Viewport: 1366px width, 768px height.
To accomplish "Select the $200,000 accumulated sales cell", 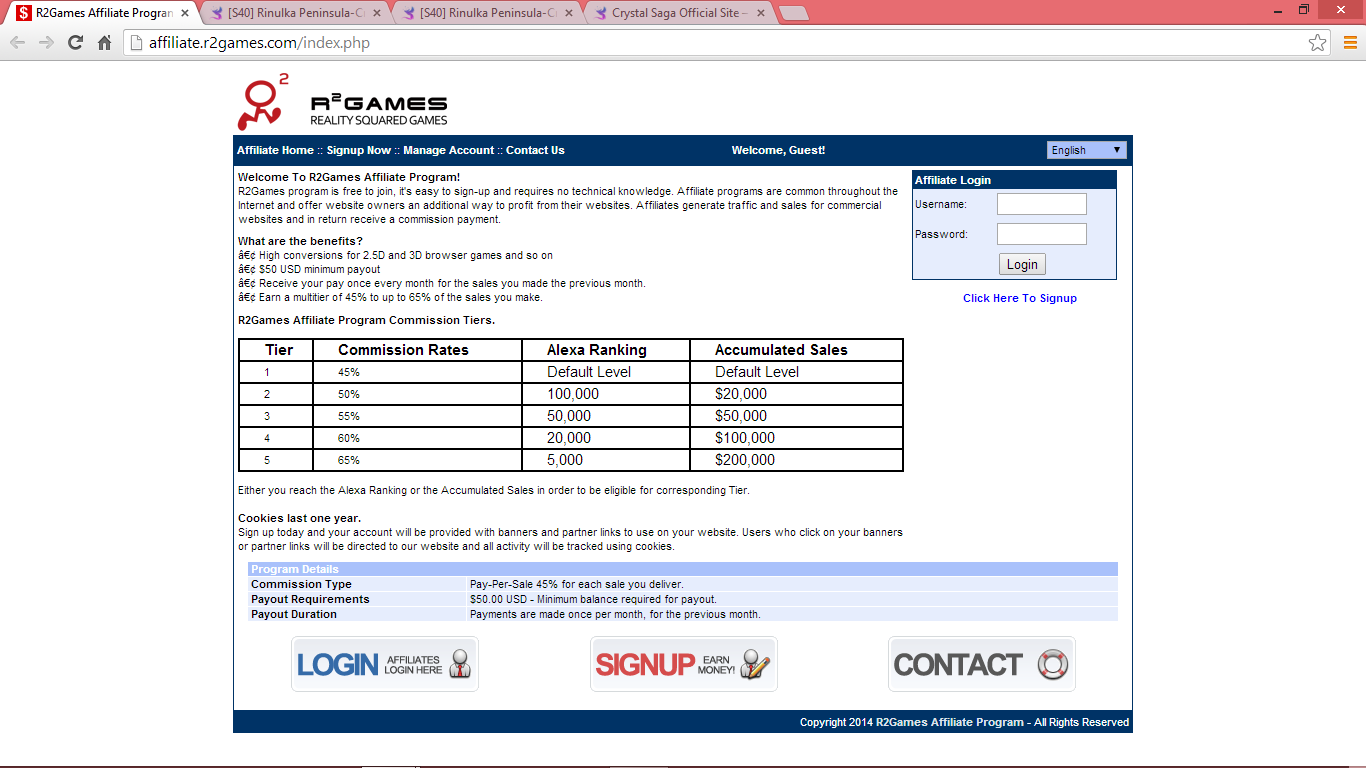I will pyautogui.click(x=796, y=460).
